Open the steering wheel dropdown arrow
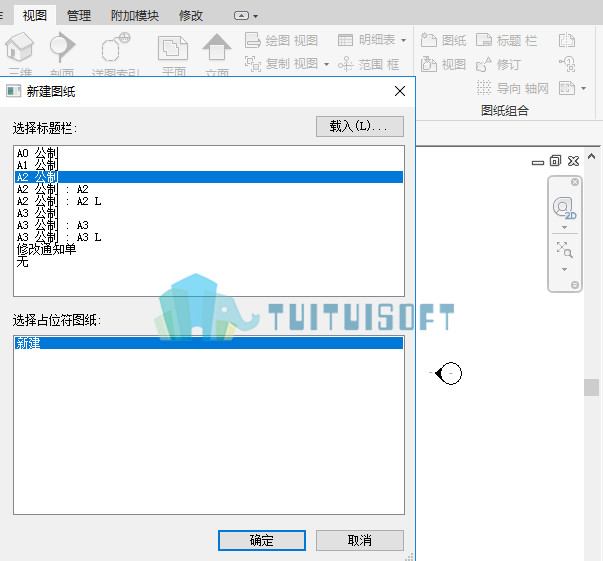 (x=564, y=228)
